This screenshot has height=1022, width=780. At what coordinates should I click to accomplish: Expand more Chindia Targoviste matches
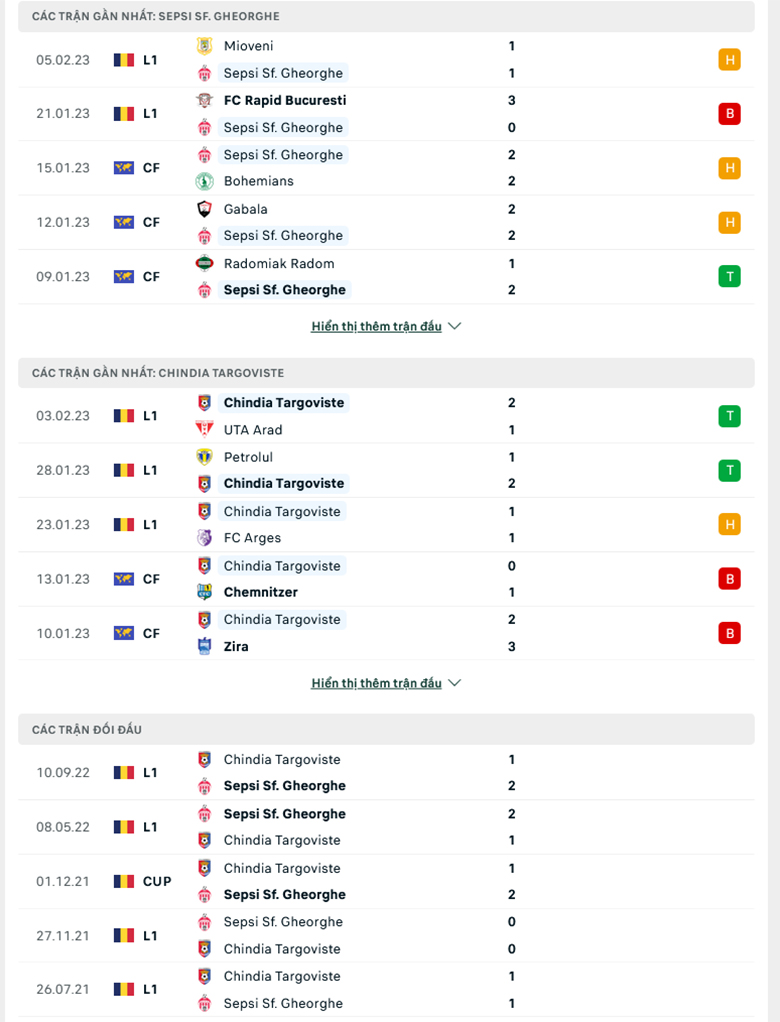click(x=386, y=684)
